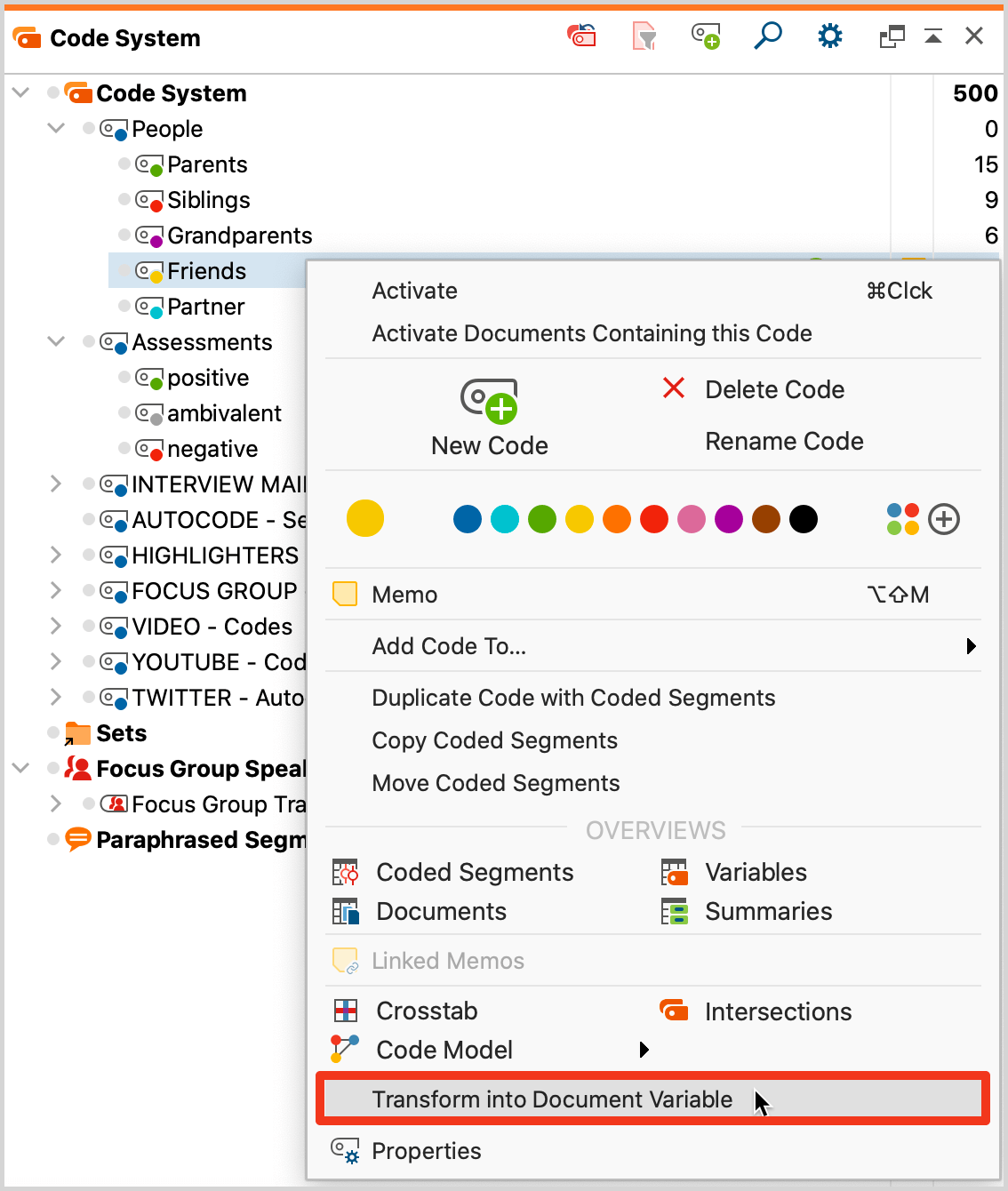Click the Sets folder icon
The height and width of the screenshot is (1191, 1008).
[x=78, y=733]
